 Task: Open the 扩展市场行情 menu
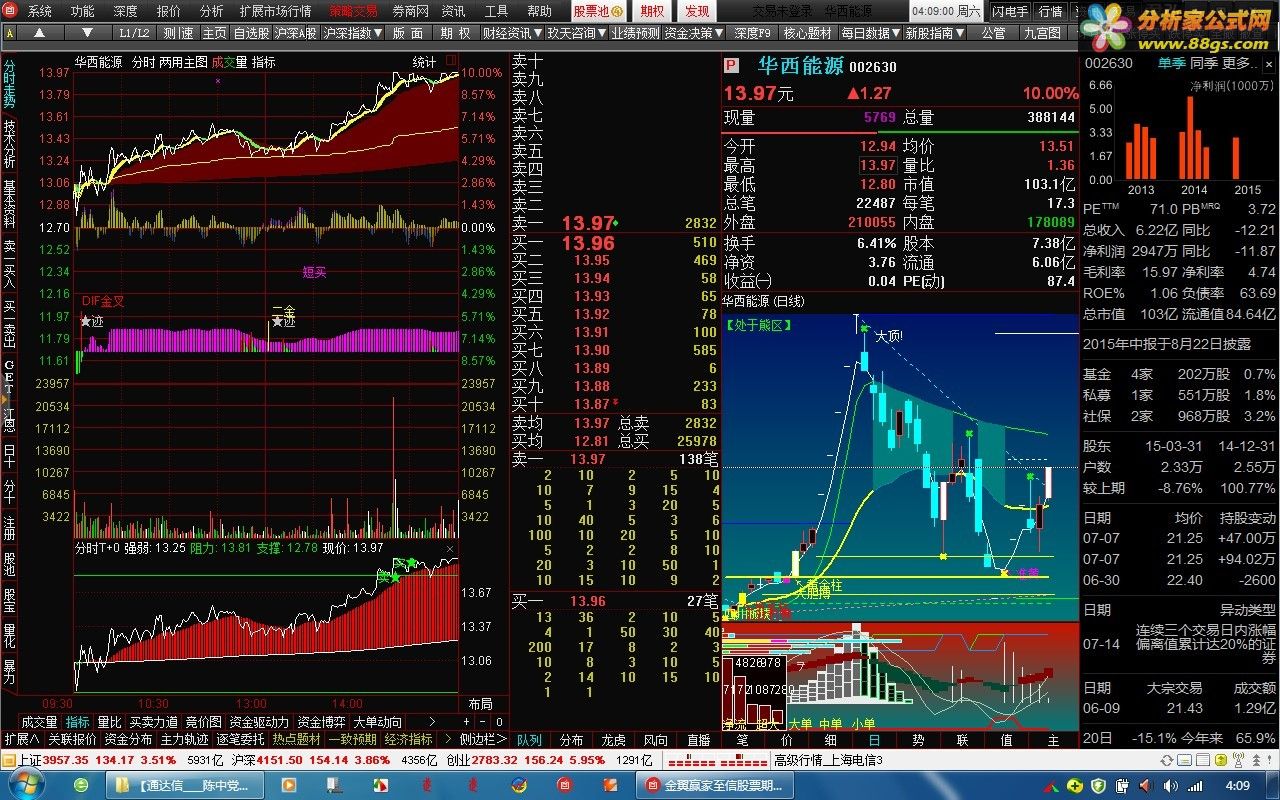(275, 11)
